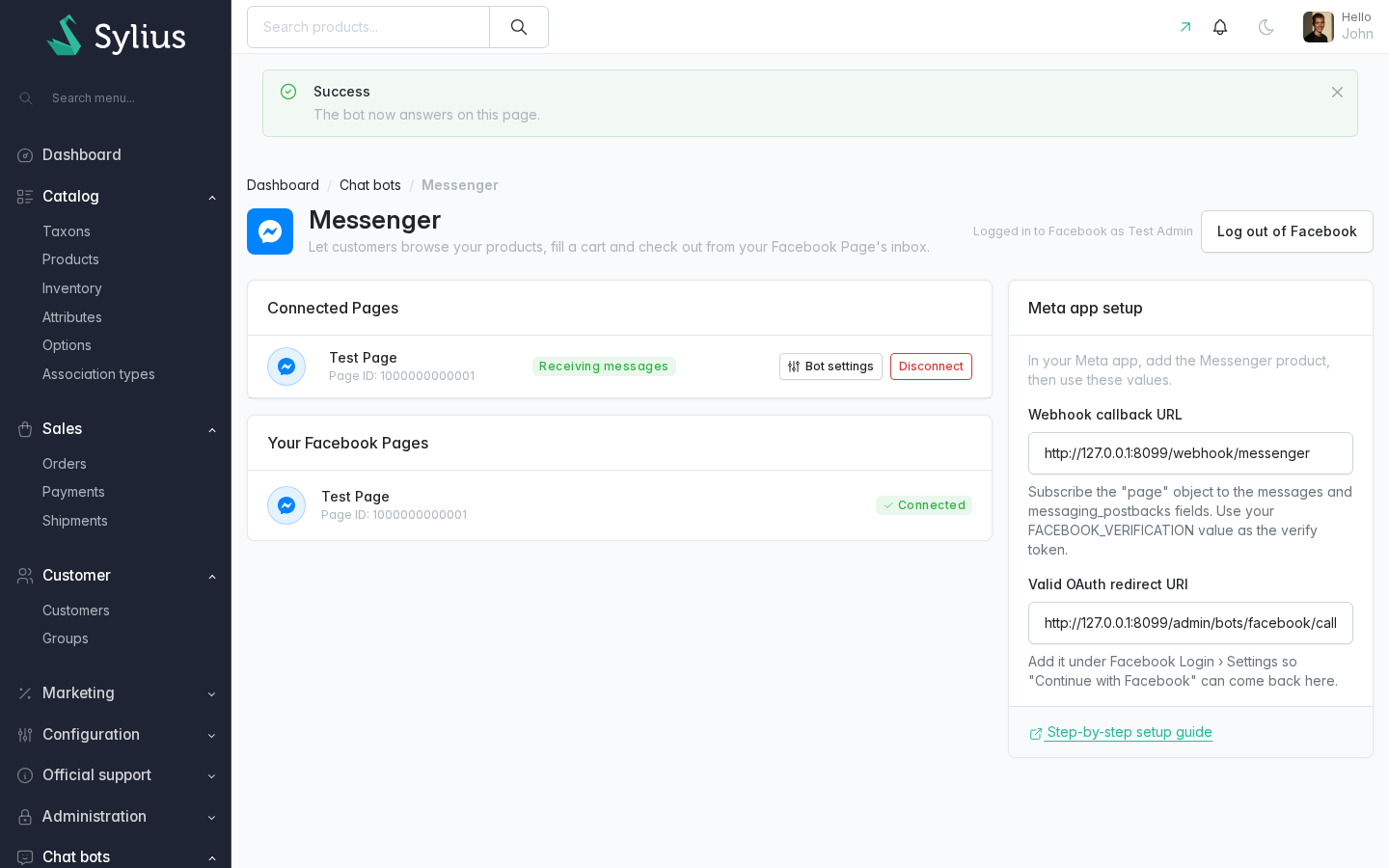Log out of Facebook

pyautogui.click(x=1287, y=231)
